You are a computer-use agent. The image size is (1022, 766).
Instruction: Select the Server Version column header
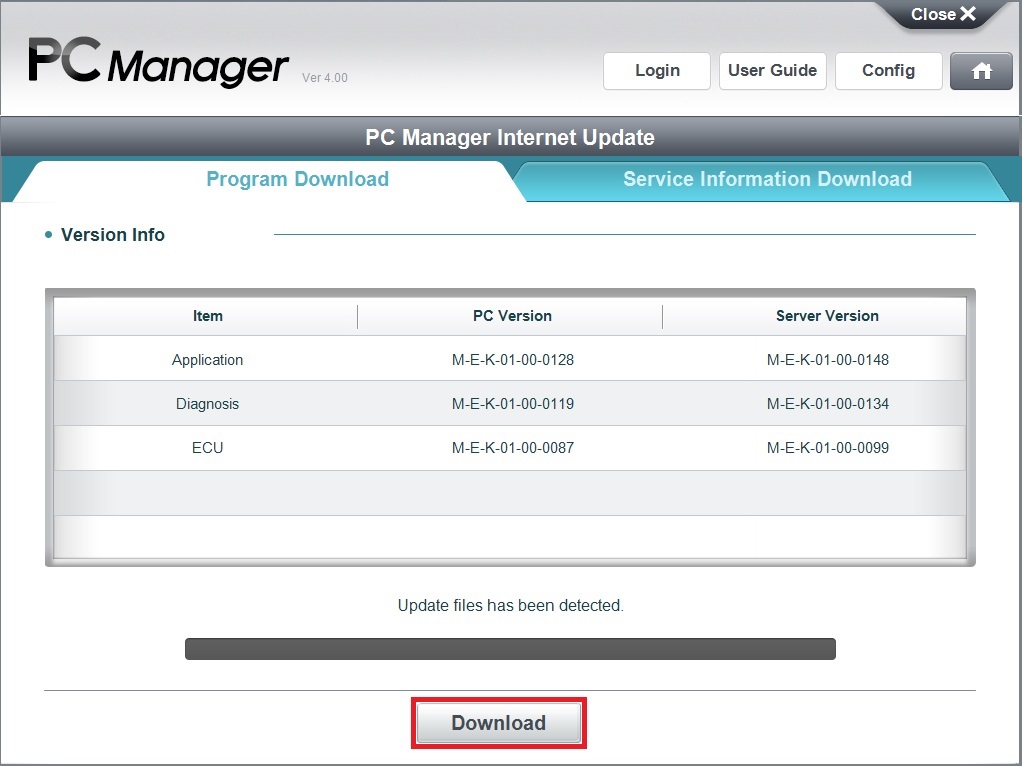tap(827, 316)
